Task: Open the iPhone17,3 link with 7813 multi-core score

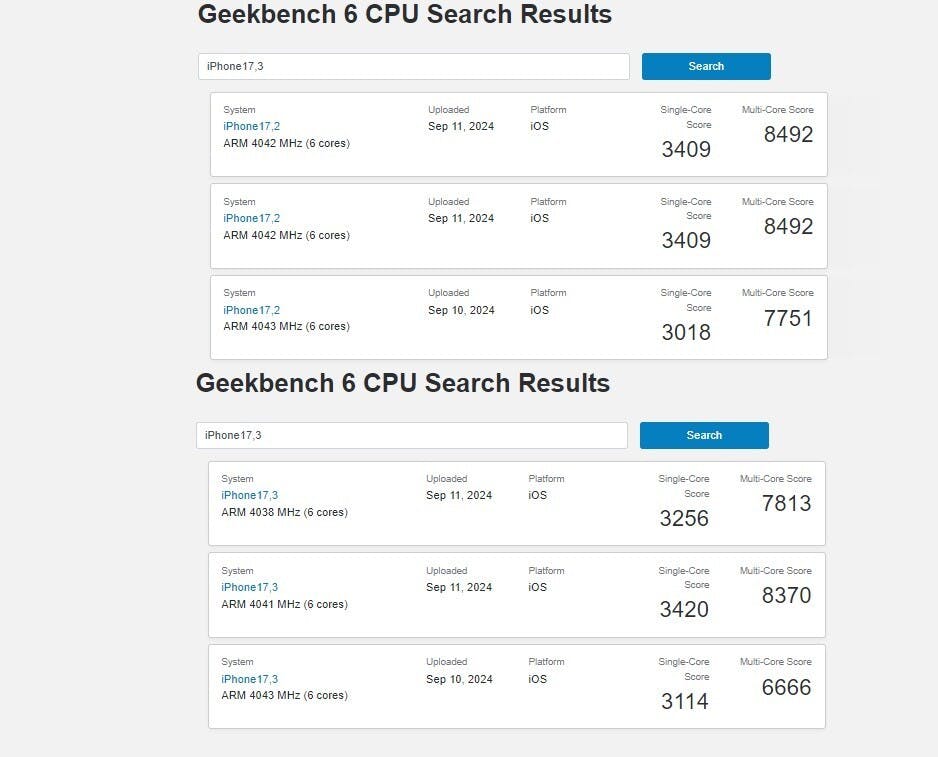Action: click(249, 495)
